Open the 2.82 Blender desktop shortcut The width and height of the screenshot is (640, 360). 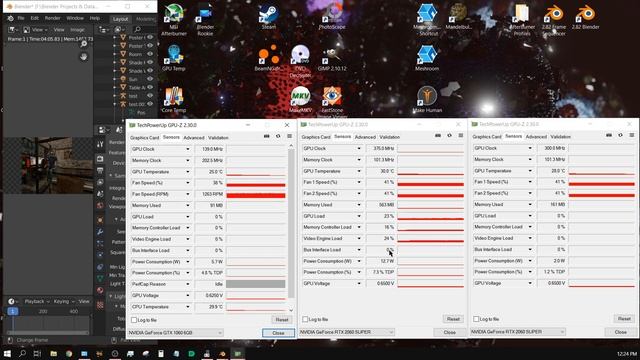tap(585, 16)
